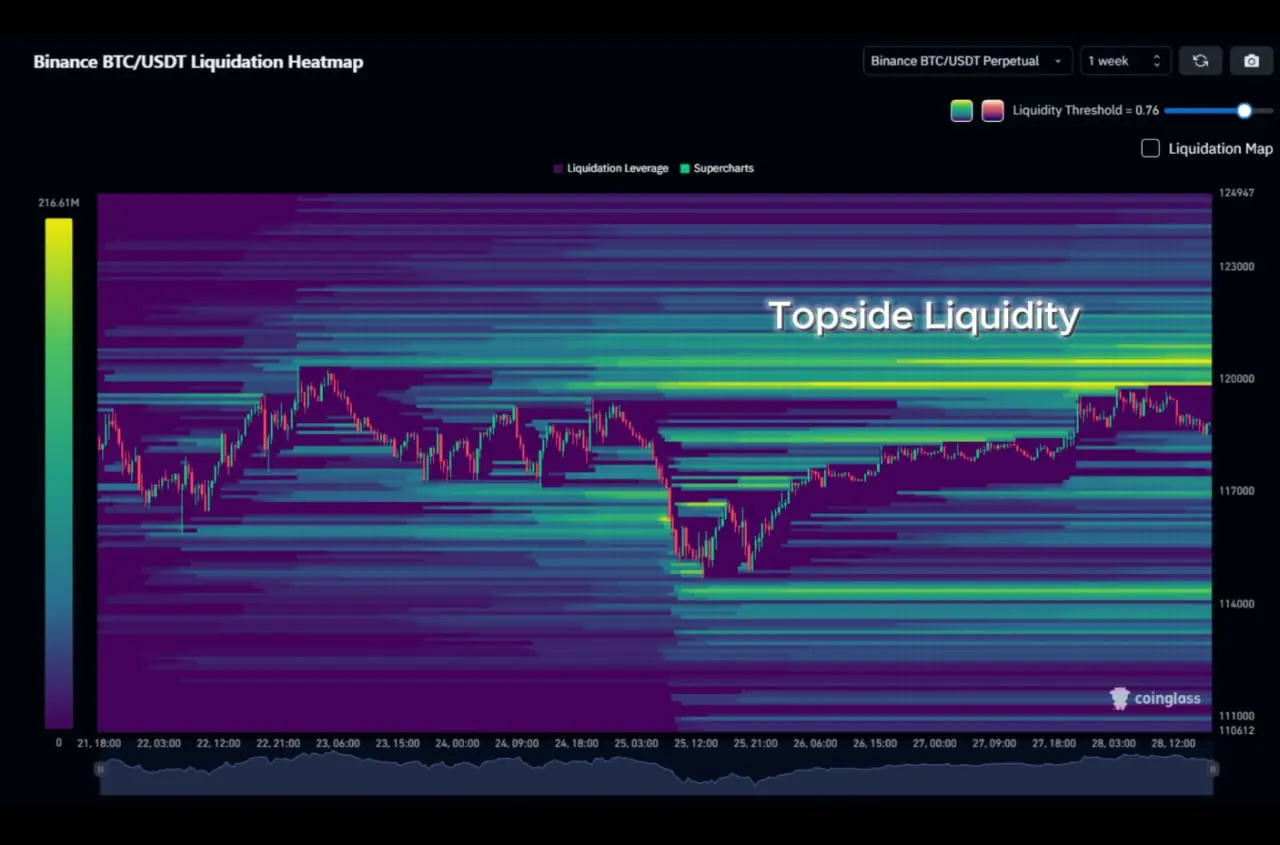The width and height of the screenshot is (1280, 845).
Task: Open the 1 week time range selector
Action: [1125, 61]
